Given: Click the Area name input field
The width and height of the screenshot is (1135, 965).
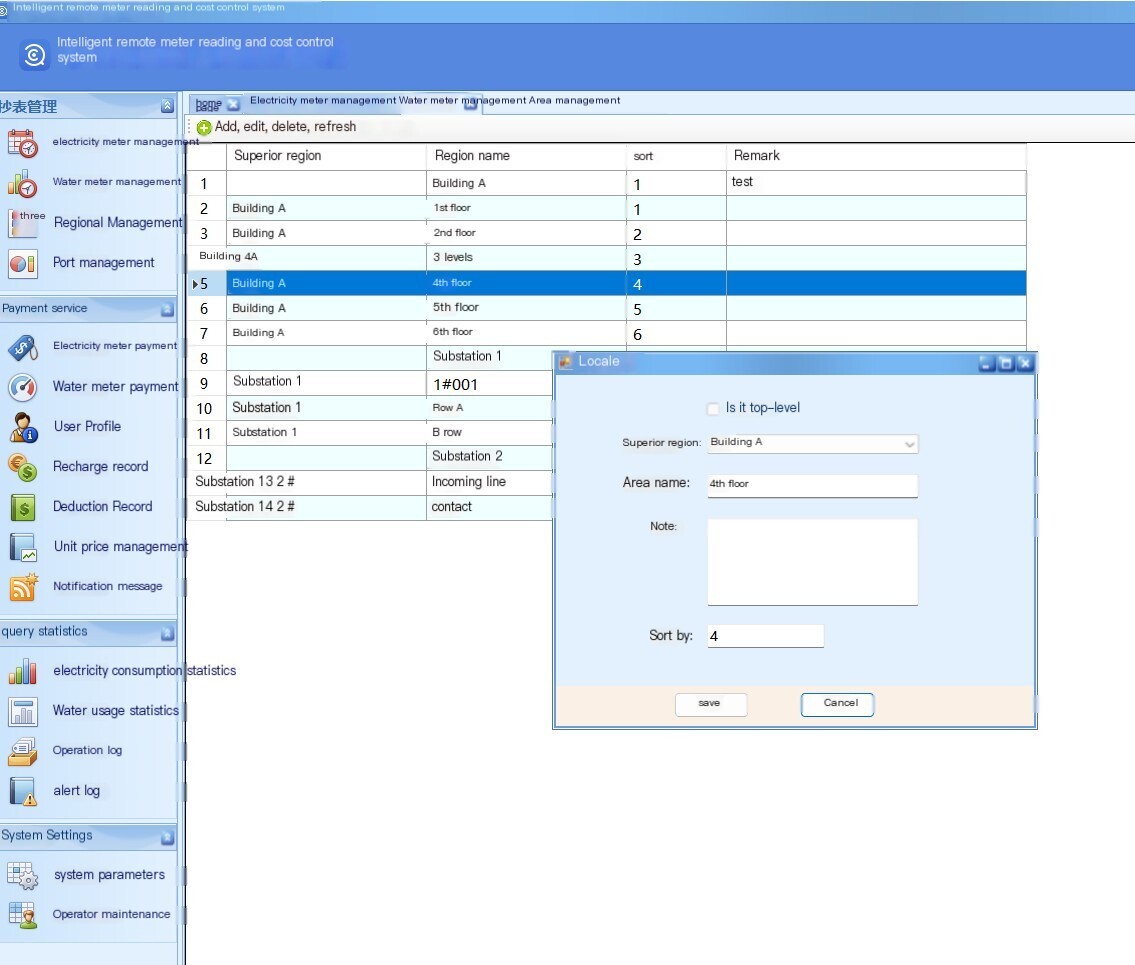Looking at the screenshot, I should click(x=813, y=485).
